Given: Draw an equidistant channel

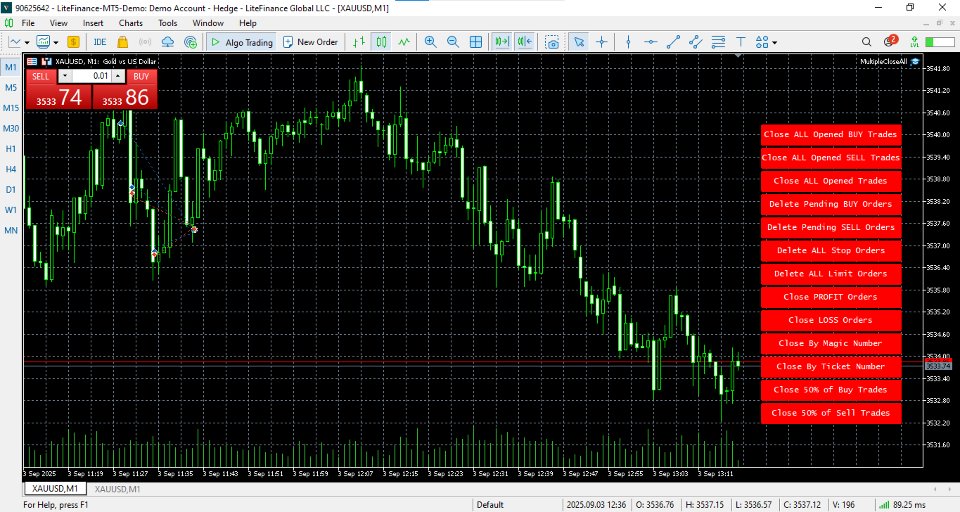Looking at the screenshot, I should (x=696, y=42).
